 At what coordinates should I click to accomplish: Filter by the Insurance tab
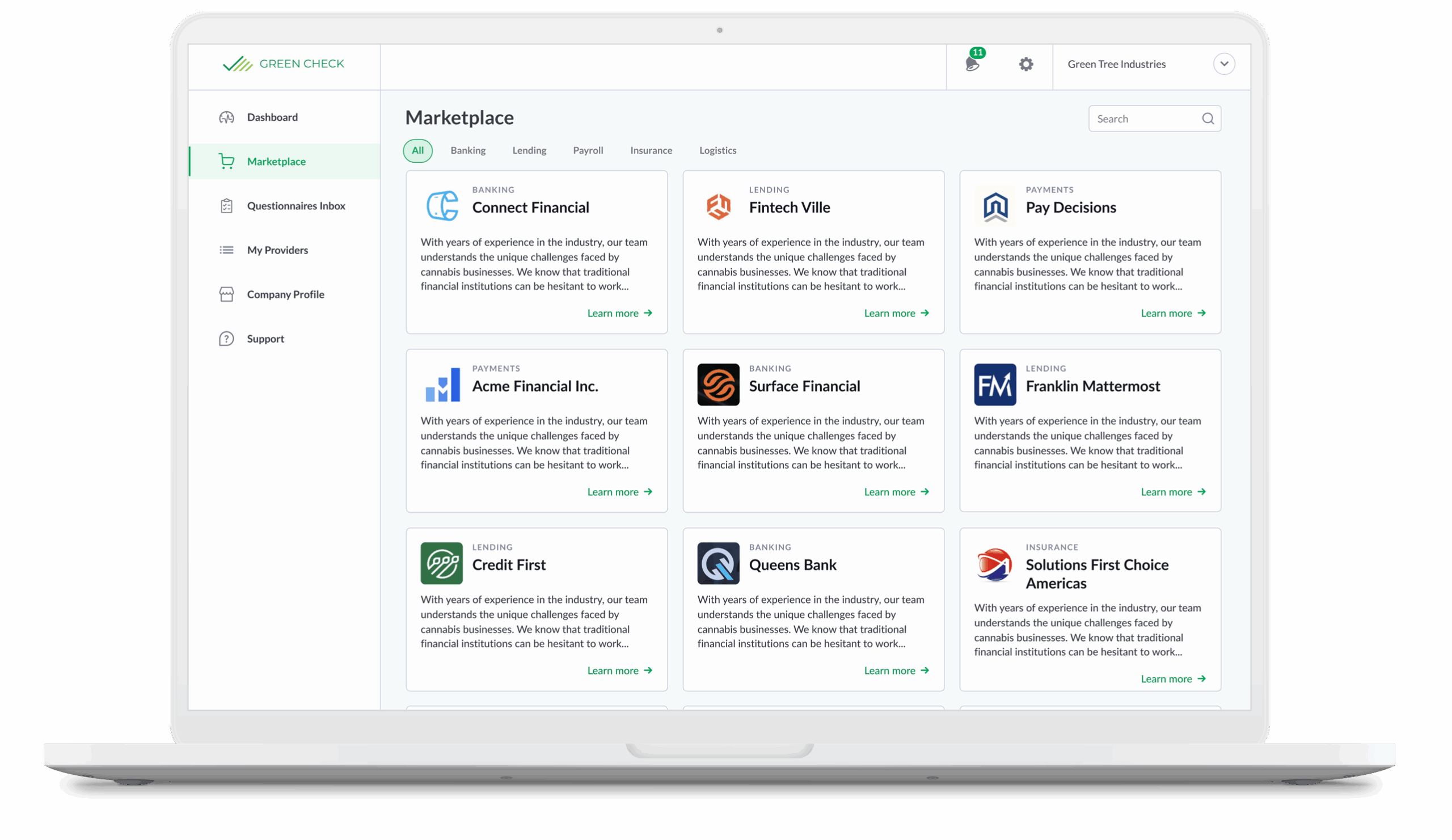[x=651, y=150]
